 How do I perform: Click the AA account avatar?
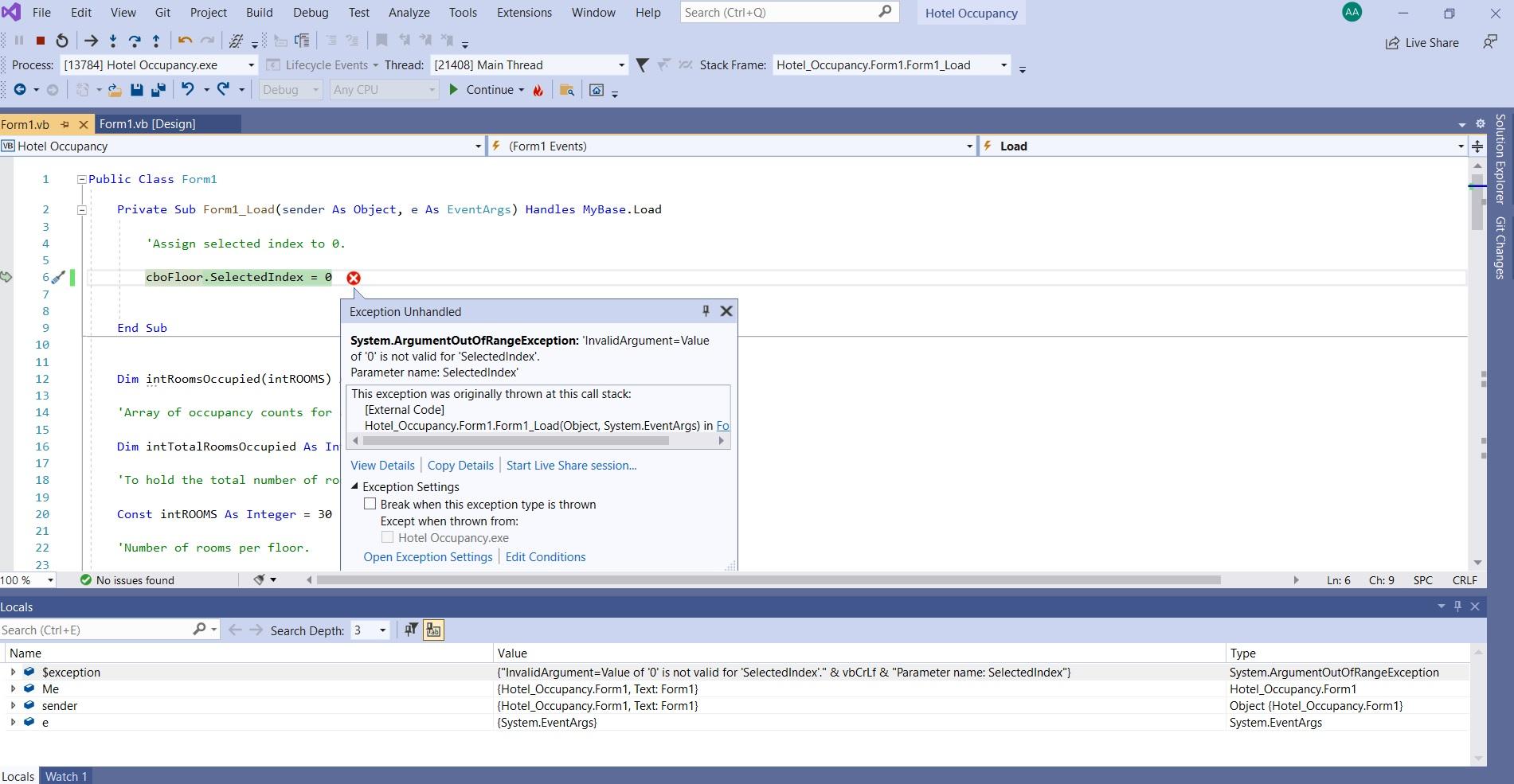click(1352, 12)
